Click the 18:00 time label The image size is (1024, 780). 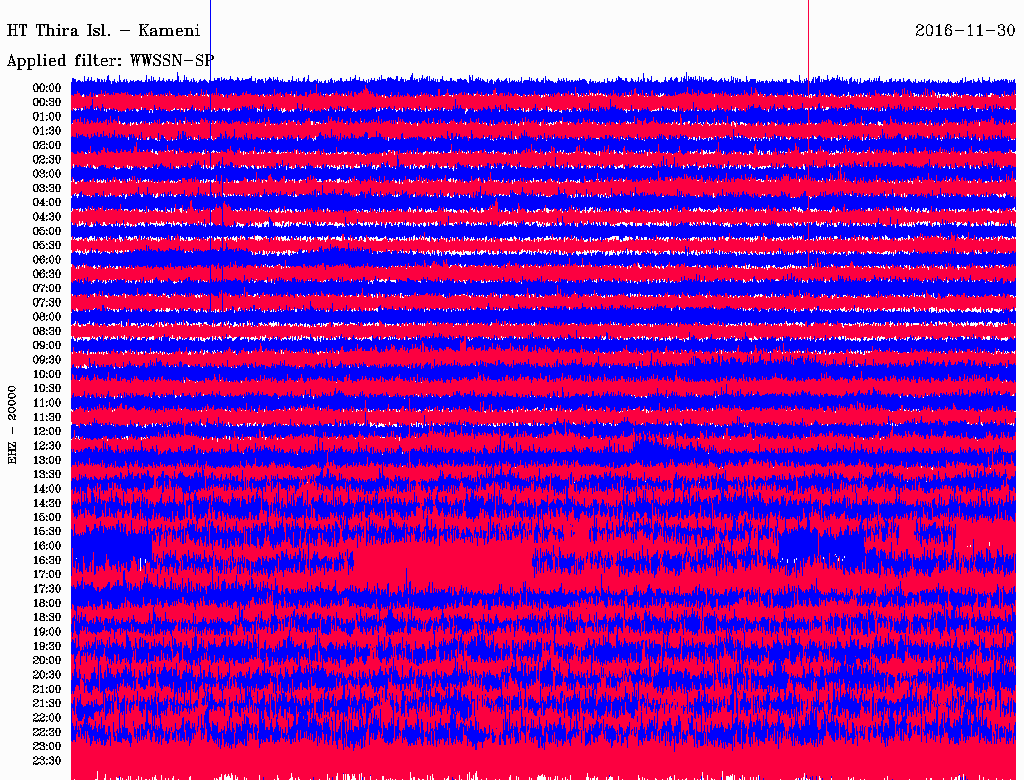point(47,603)
